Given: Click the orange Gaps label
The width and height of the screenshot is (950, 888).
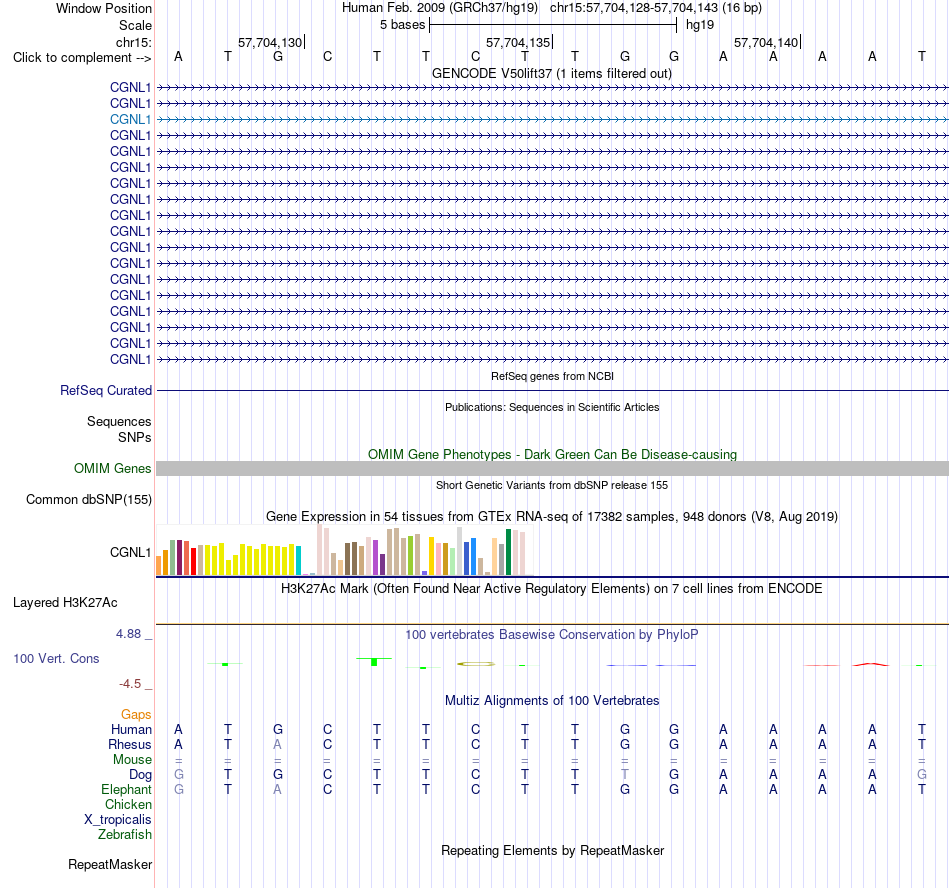Looking at the screenshot, I should [136, 714].
